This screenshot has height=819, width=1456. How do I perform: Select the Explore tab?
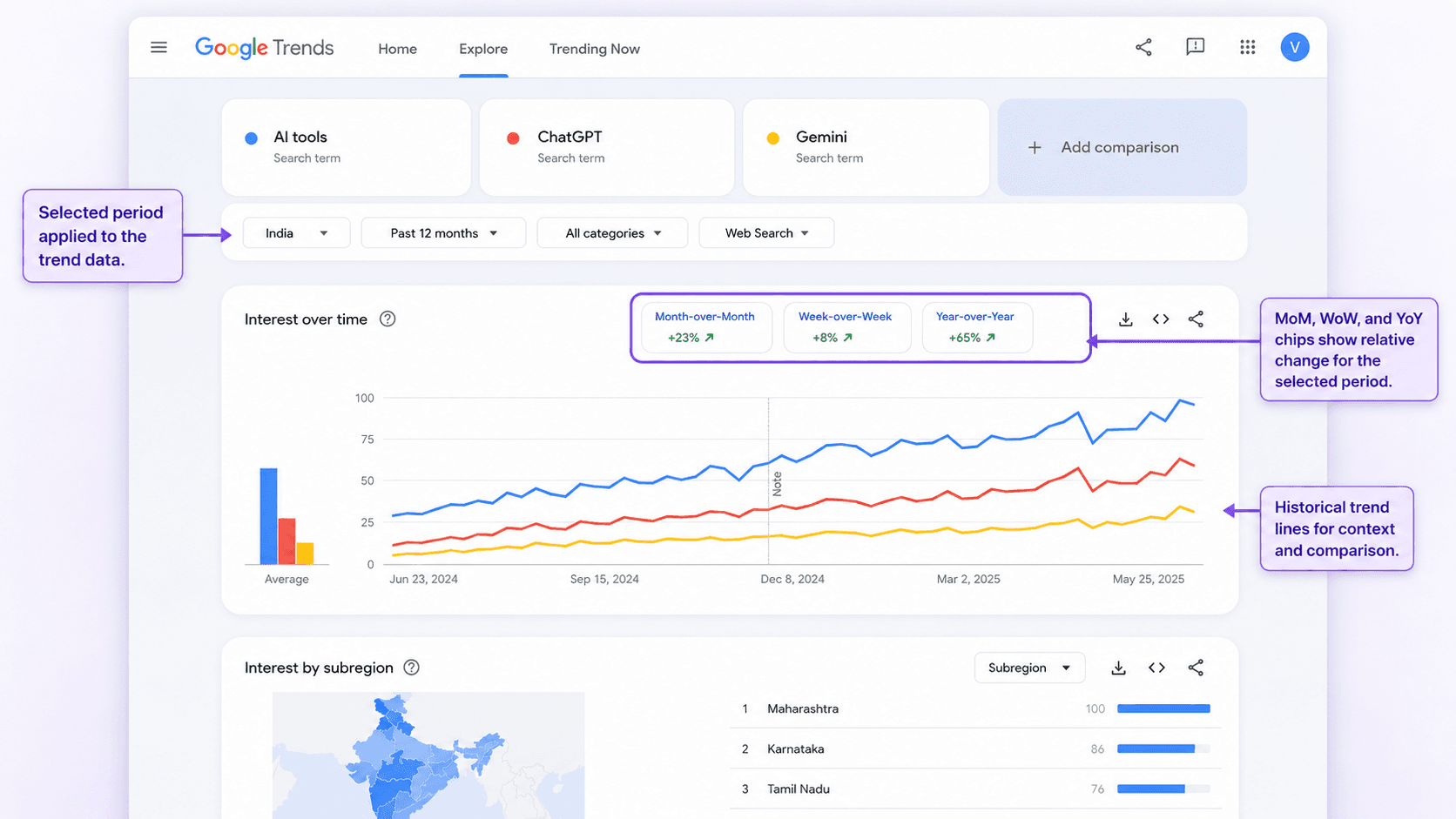(x=483, y=49)
